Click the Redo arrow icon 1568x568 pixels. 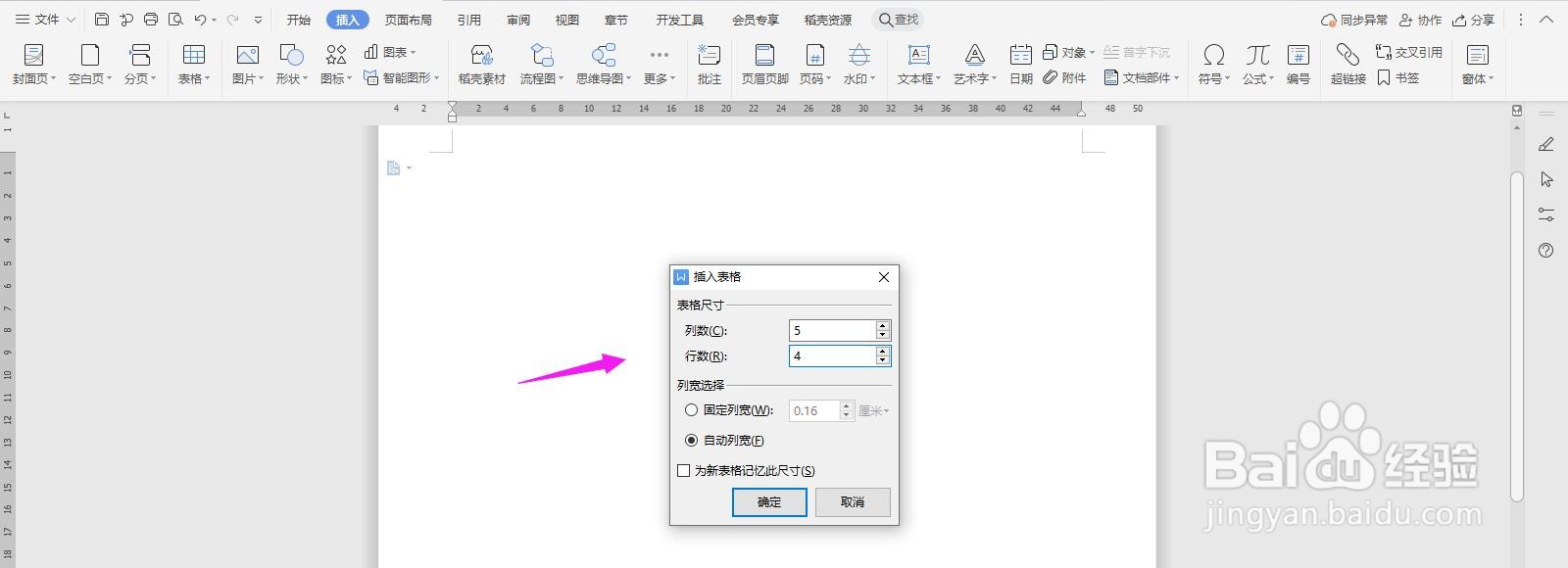(232, 20)
